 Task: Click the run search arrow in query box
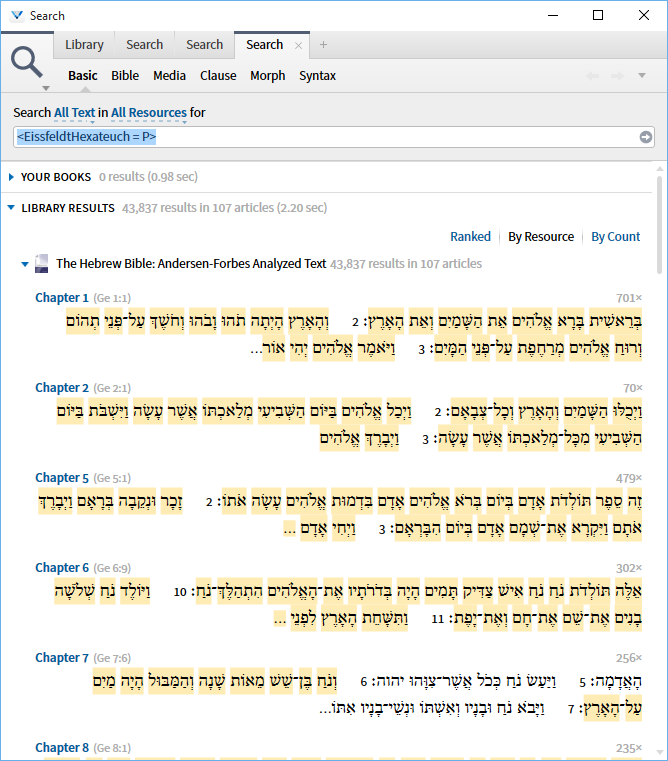coord(645,137)
